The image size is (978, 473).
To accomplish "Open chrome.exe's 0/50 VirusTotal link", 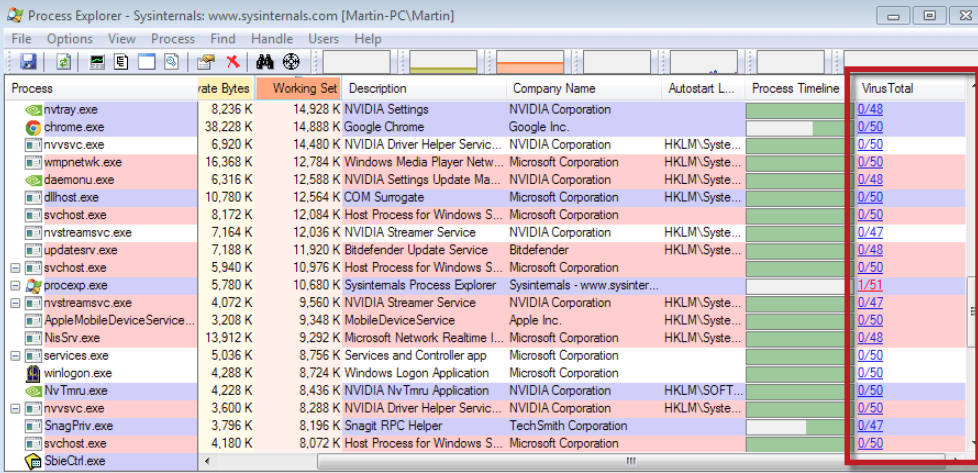I will click(x=870, y=127).
